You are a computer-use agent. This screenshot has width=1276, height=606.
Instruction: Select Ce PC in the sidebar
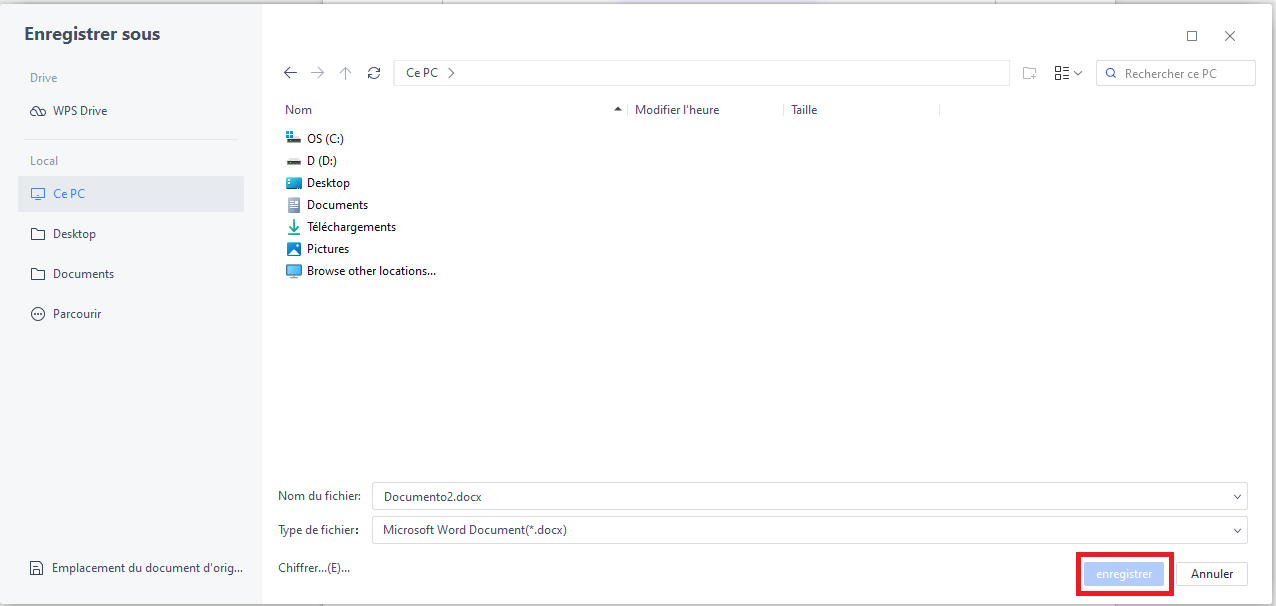point(131,194)
